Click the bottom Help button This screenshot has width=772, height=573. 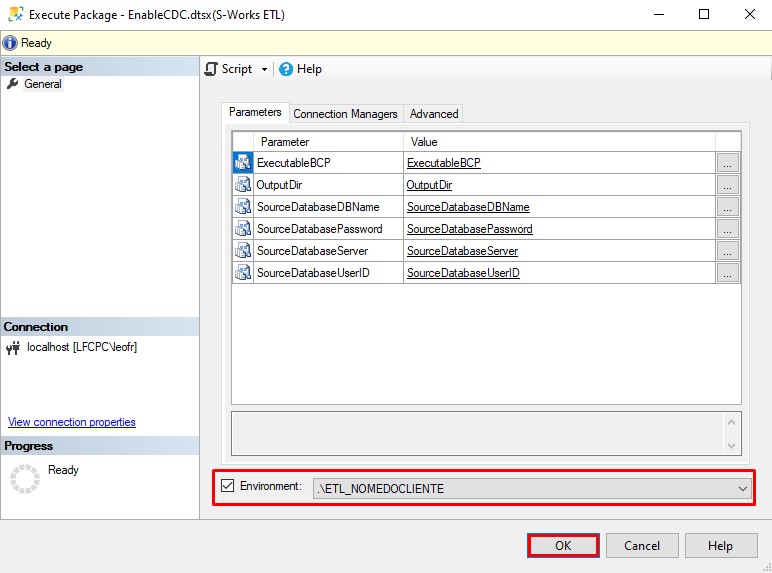(x=721, y=545)
